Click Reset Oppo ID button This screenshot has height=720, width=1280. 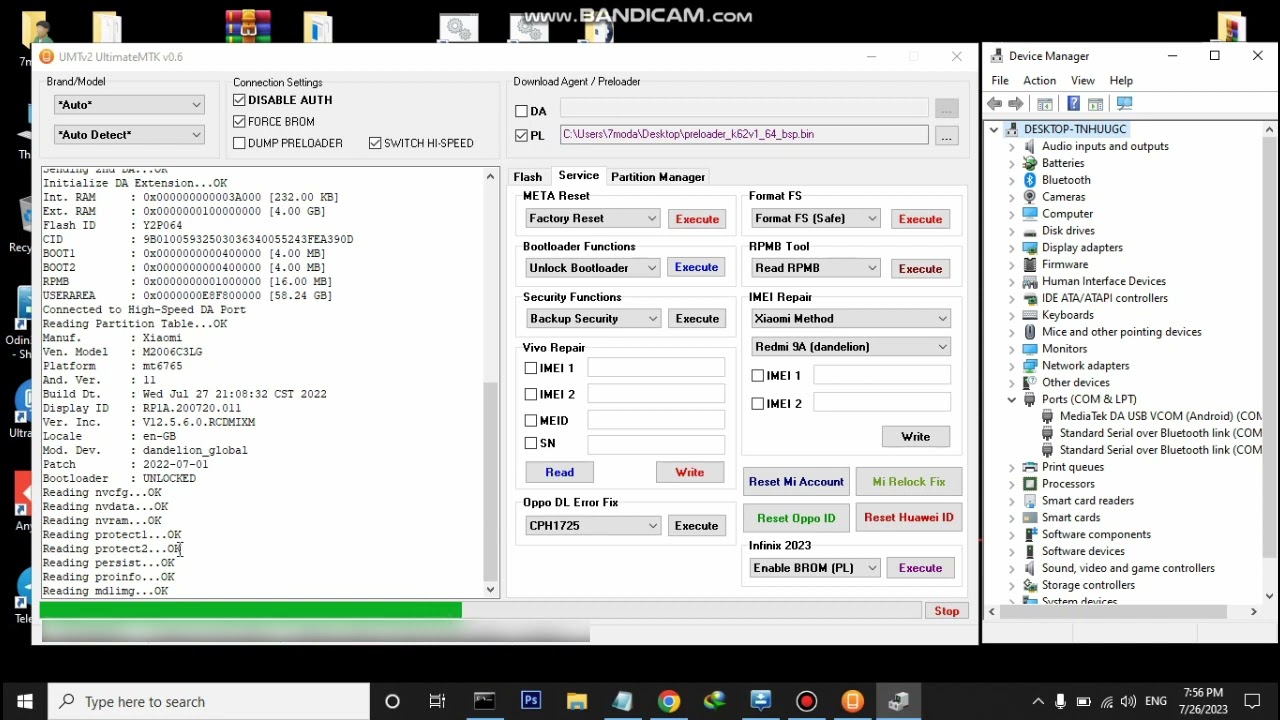pyautogui.click(x=797, y=518)
